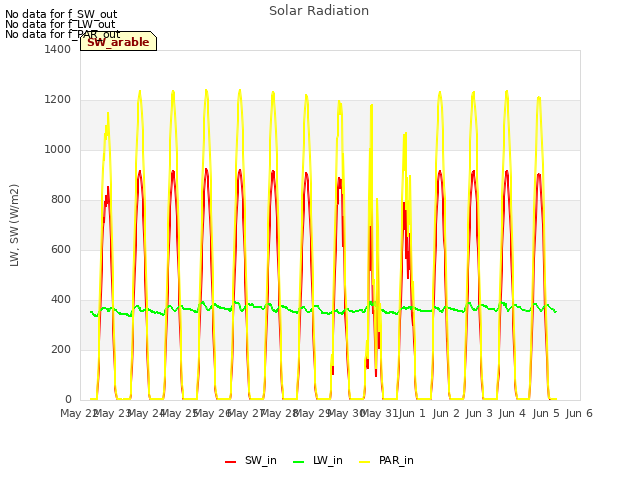Screen dimensions: 640x480
Task: Click the 'No data for f_SW_out' message
Action: (61, 14)
